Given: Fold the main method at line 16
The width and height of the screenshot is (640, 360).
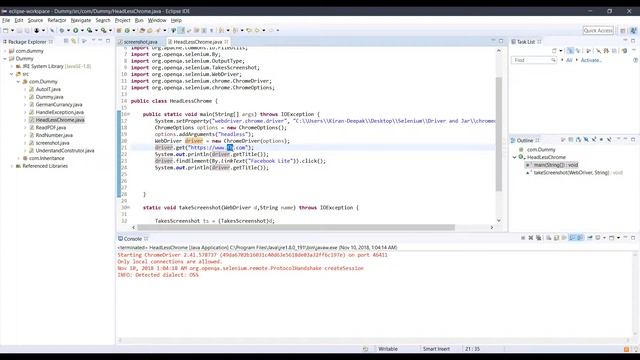Looking at the screenshot, I should coord(128,114).
